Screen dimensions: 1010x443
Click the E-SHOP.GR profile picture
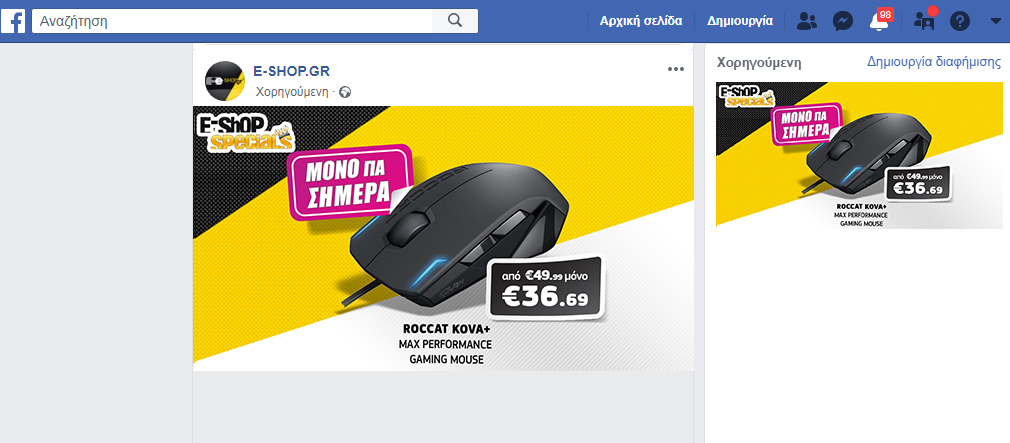pos(225,81)
